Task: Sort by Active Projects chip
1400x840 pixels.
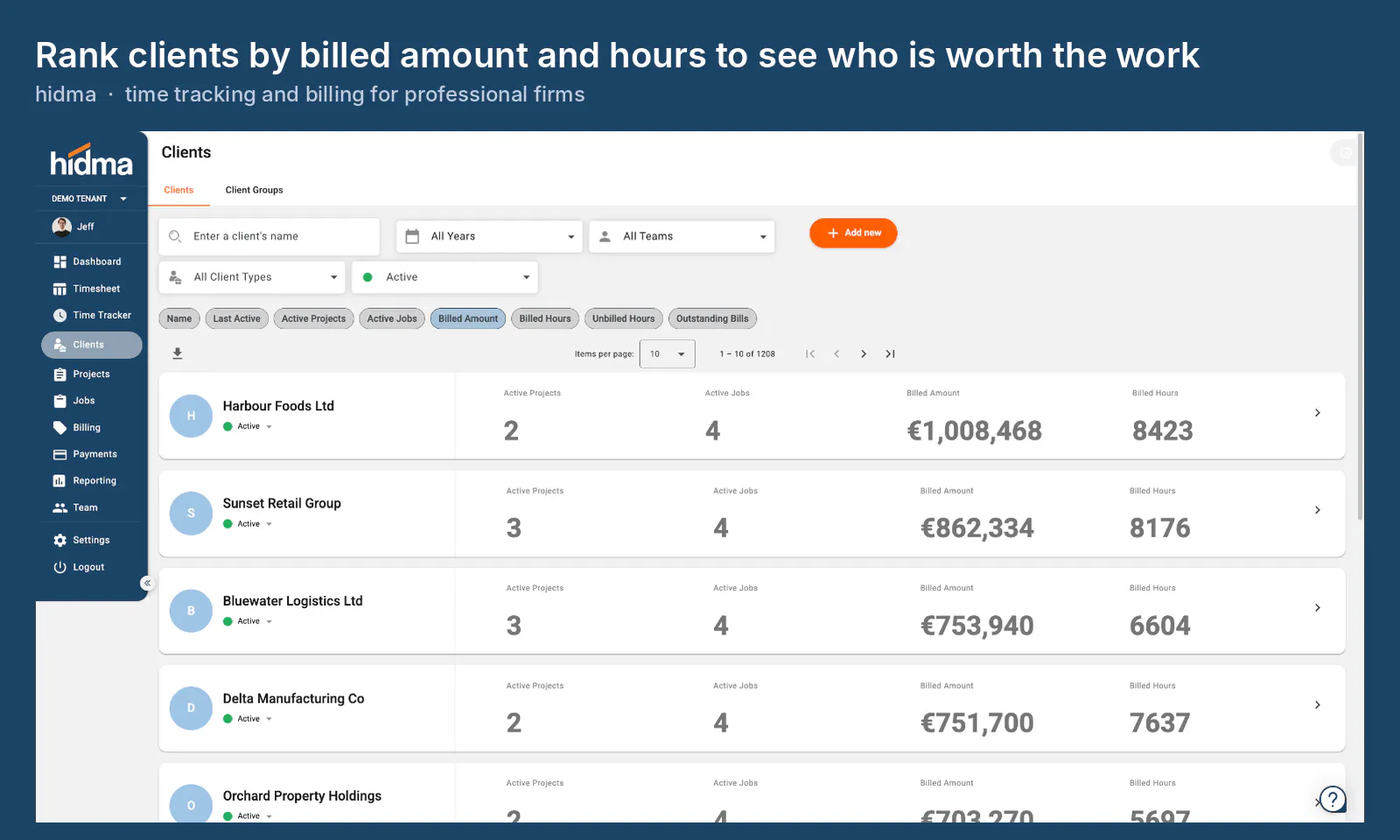Action: 313,318
